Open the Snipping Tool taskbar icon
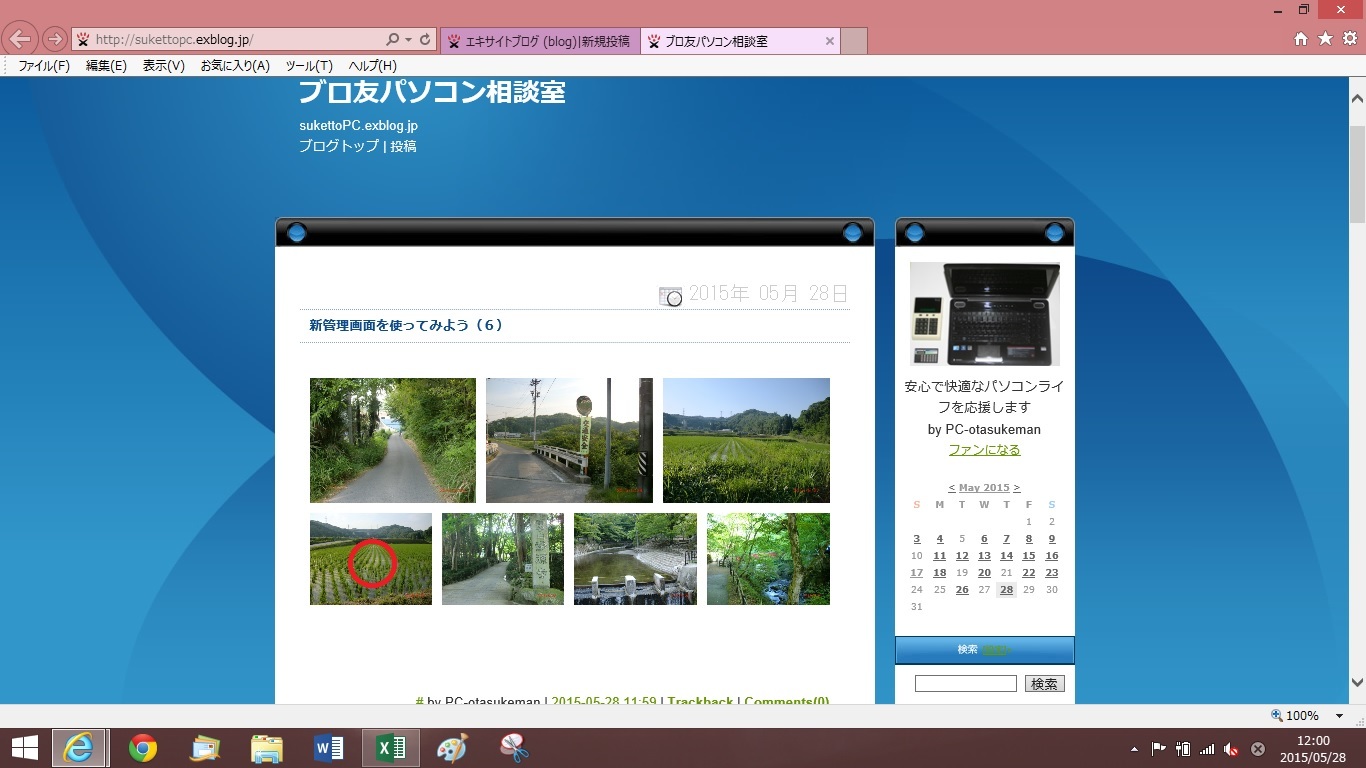 click(x=514, y=748)
